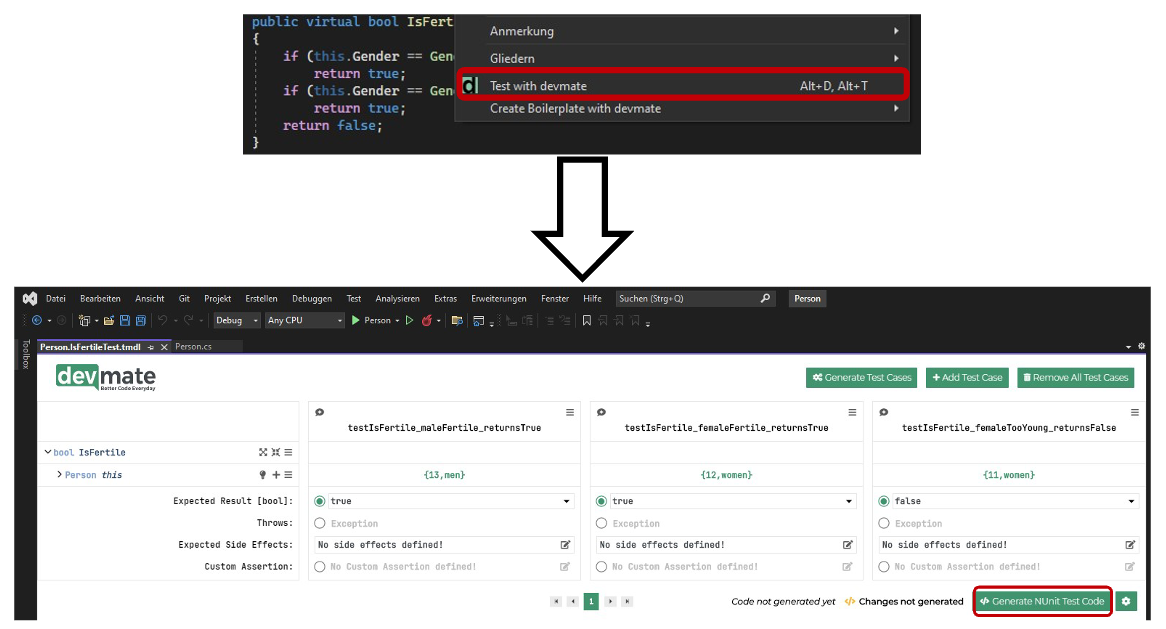Open menu icon of femaleFertile test case
The image size is (1166, 629).
852,412
